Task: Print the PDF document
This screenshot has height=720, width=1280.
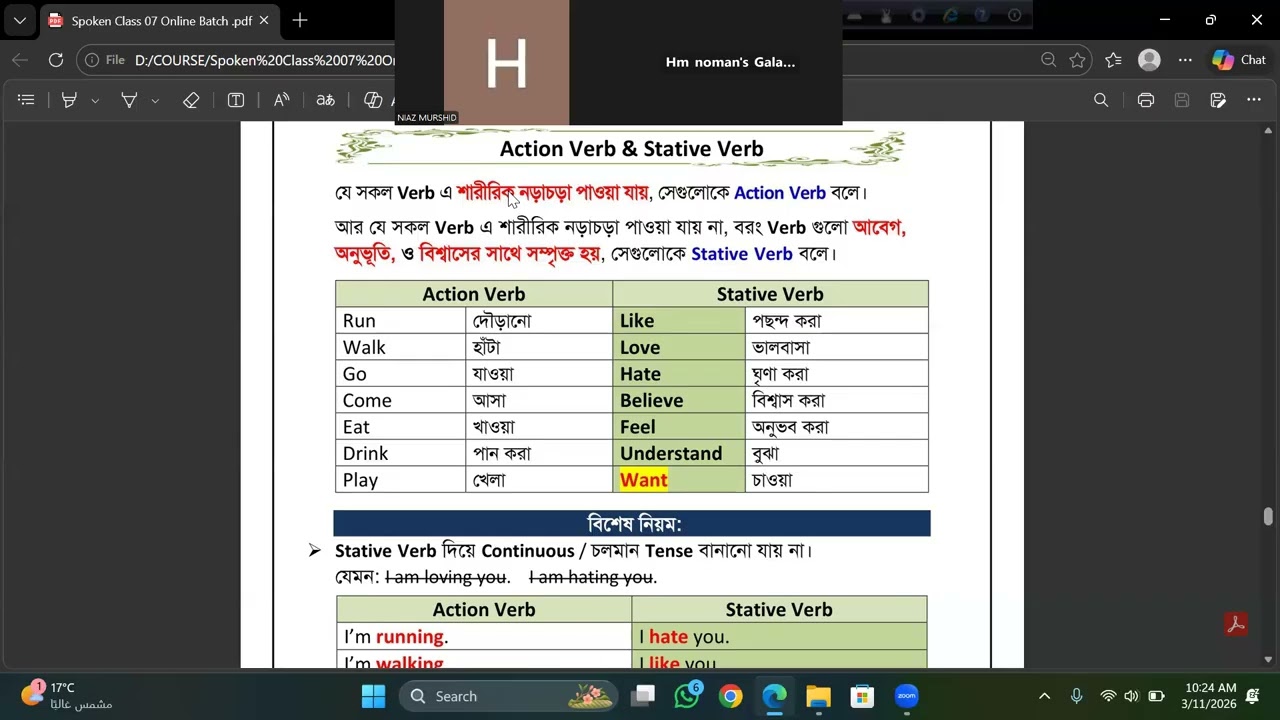Action: [x=1146, y=100]
